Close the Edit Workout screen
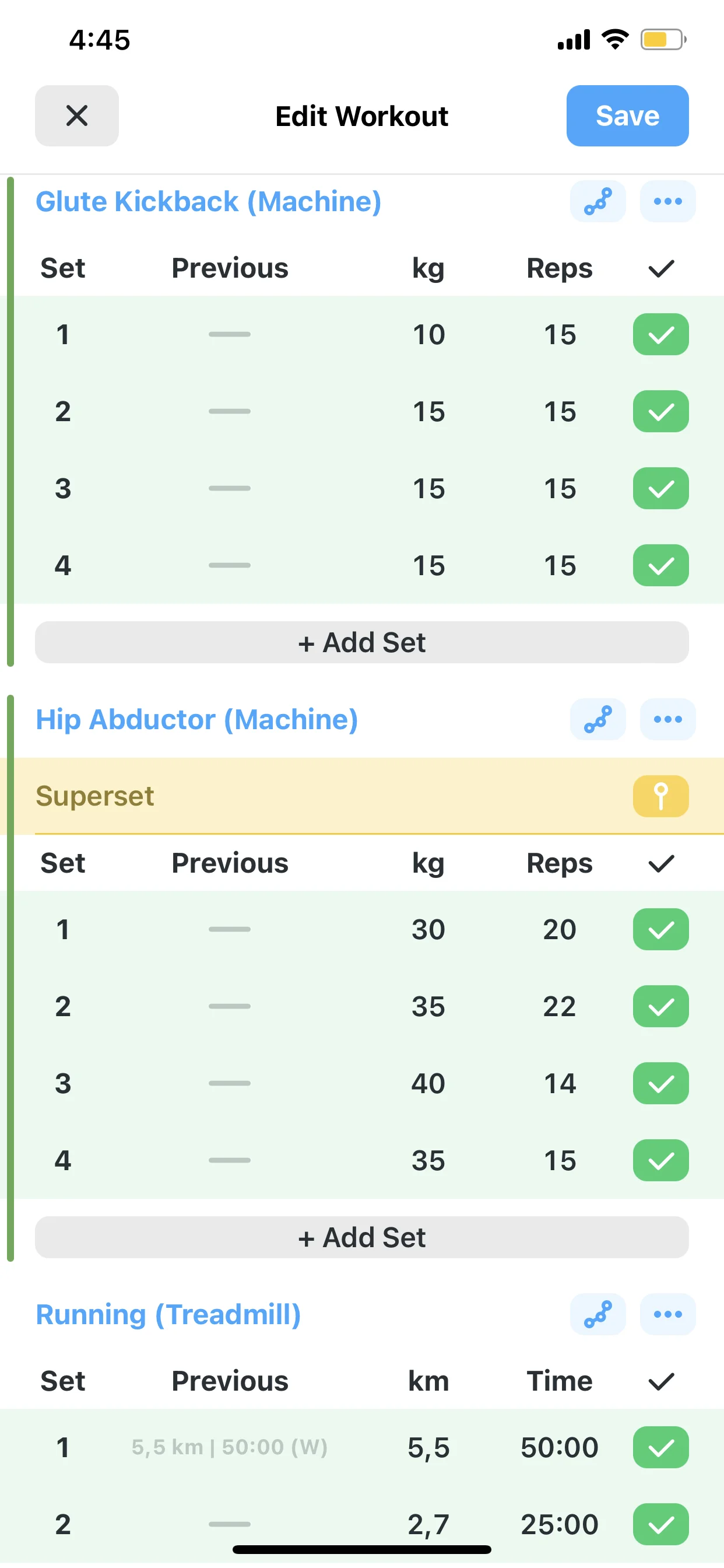The image size is (724, 1568). point(77,116)
